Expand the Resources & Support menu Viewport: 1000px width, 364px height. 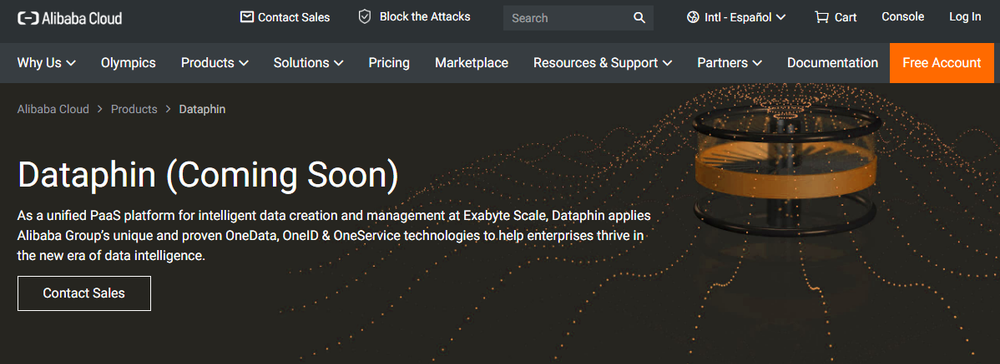pos(603,62)
